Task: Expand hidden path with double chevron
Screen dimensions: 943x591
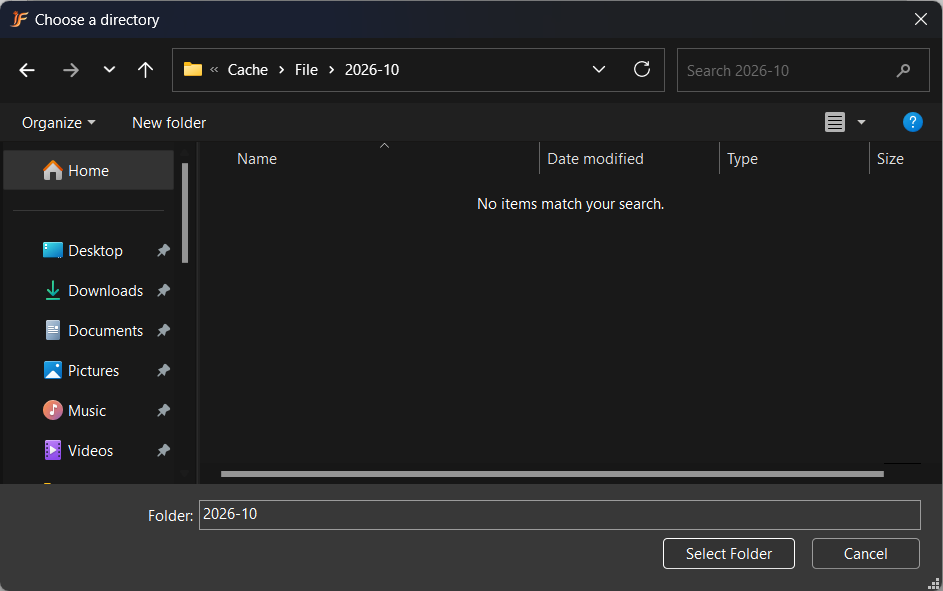Action: pos(214,70)
